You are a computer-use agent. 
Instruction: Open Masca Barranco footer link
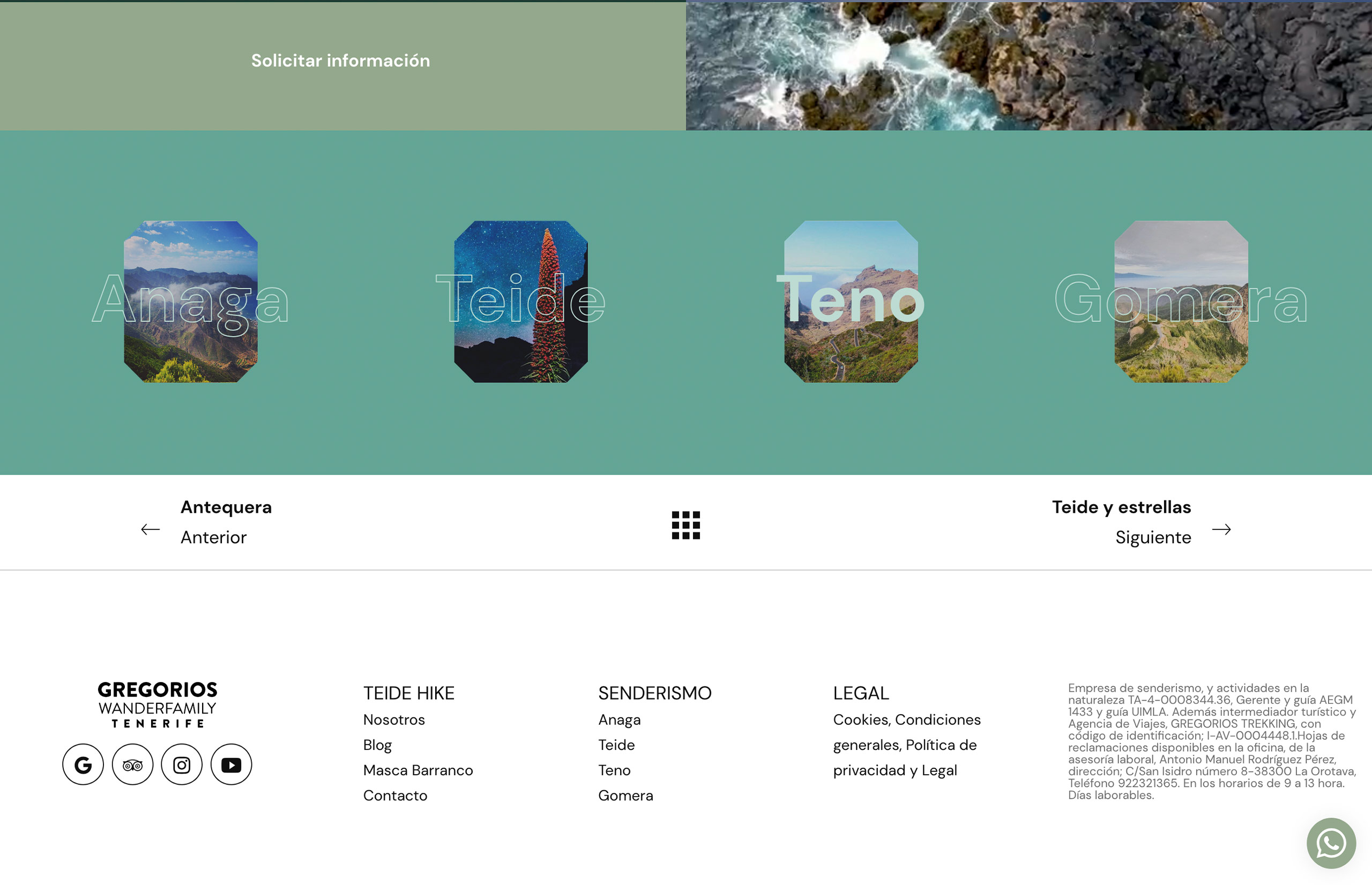click(418, 770)
